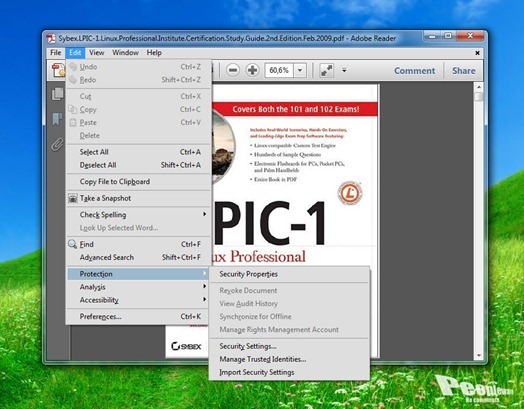Click the zoom out minus icon

[233, 71]
